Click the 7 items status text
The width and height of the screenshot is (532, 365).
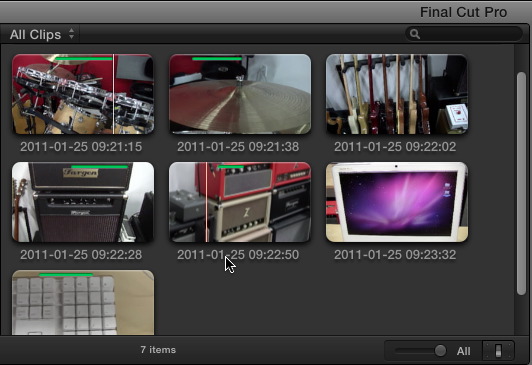click(x=158, y=350)
